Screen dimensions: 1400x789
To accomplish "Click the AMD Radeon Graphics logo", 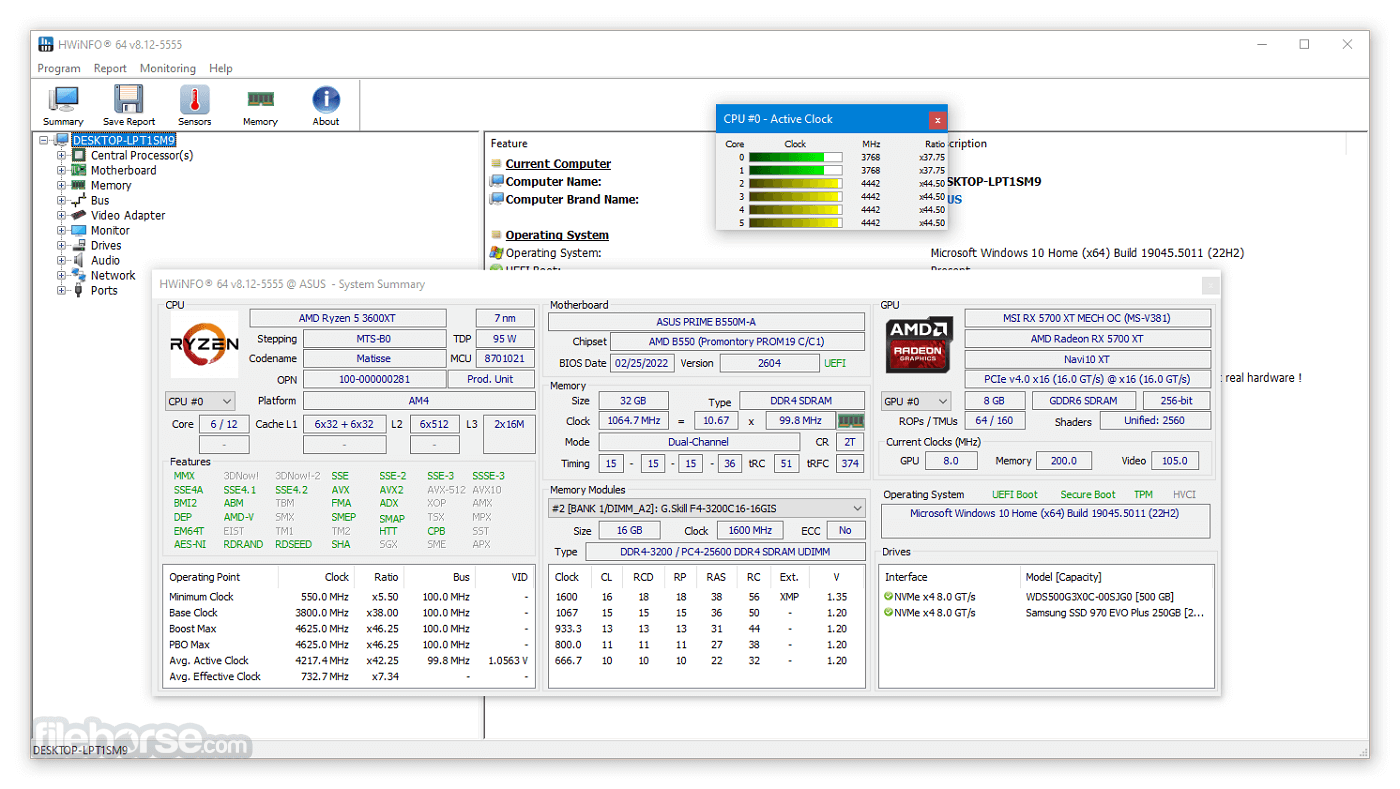I will (918, 345).
